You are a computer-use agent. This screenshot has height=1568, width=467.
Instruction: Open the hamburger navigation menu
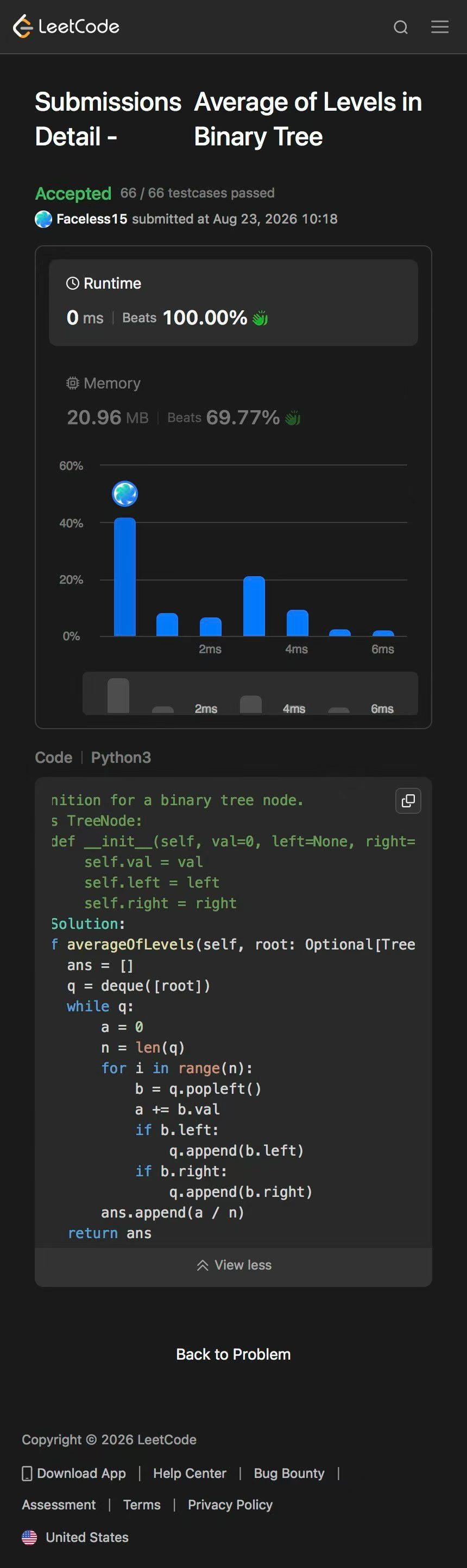pos(440,27)
